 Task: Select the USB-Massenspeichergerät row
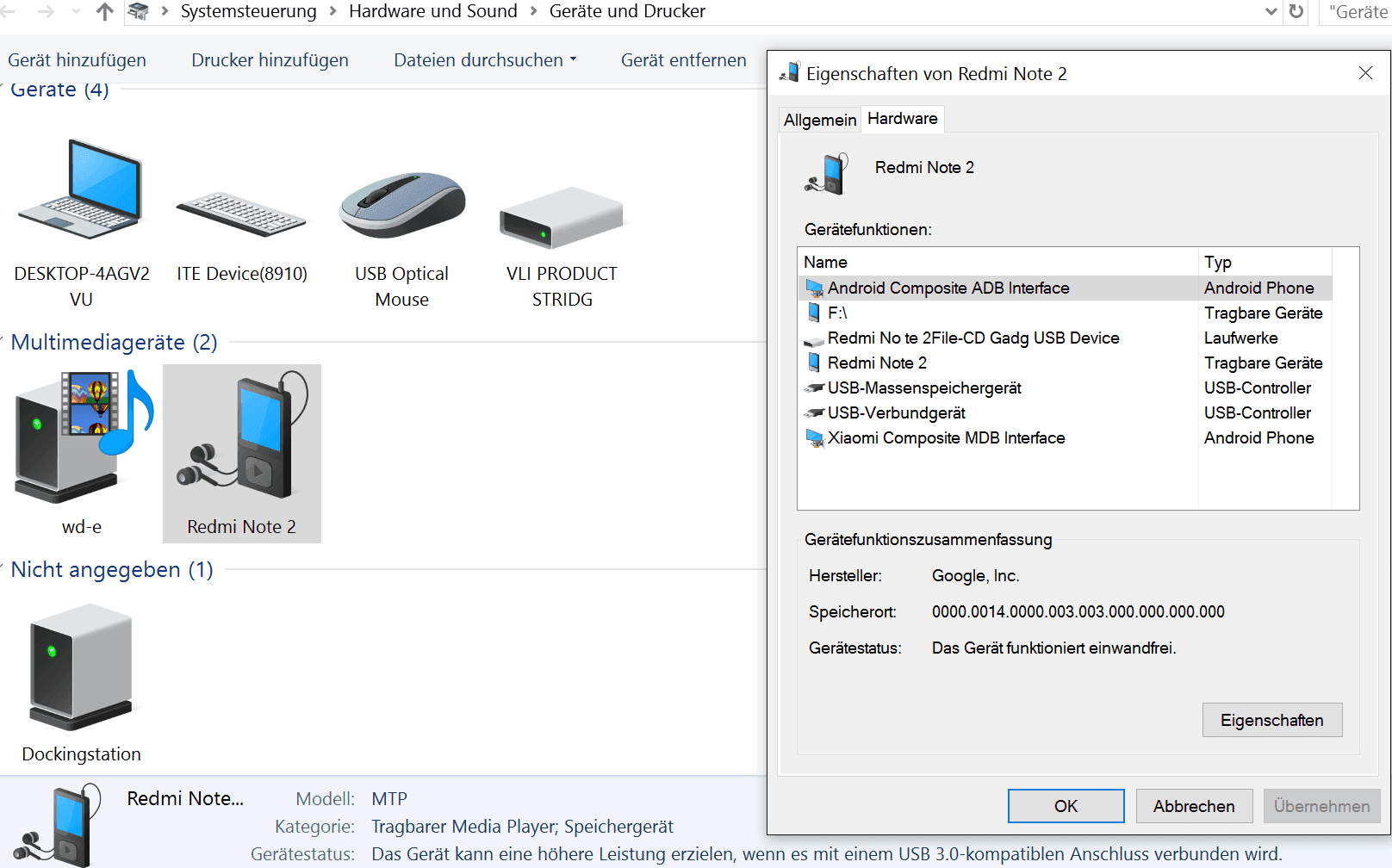(1065, 387)
